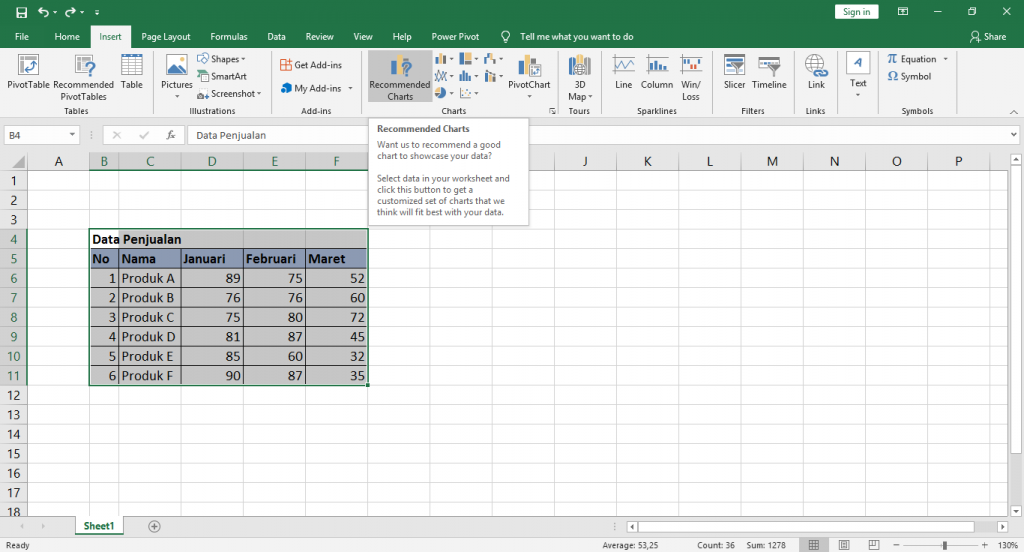Switch to Page Break Preview view
Image resolution: width=1024 pixels, height=552 pixels.
pos(875,545)
